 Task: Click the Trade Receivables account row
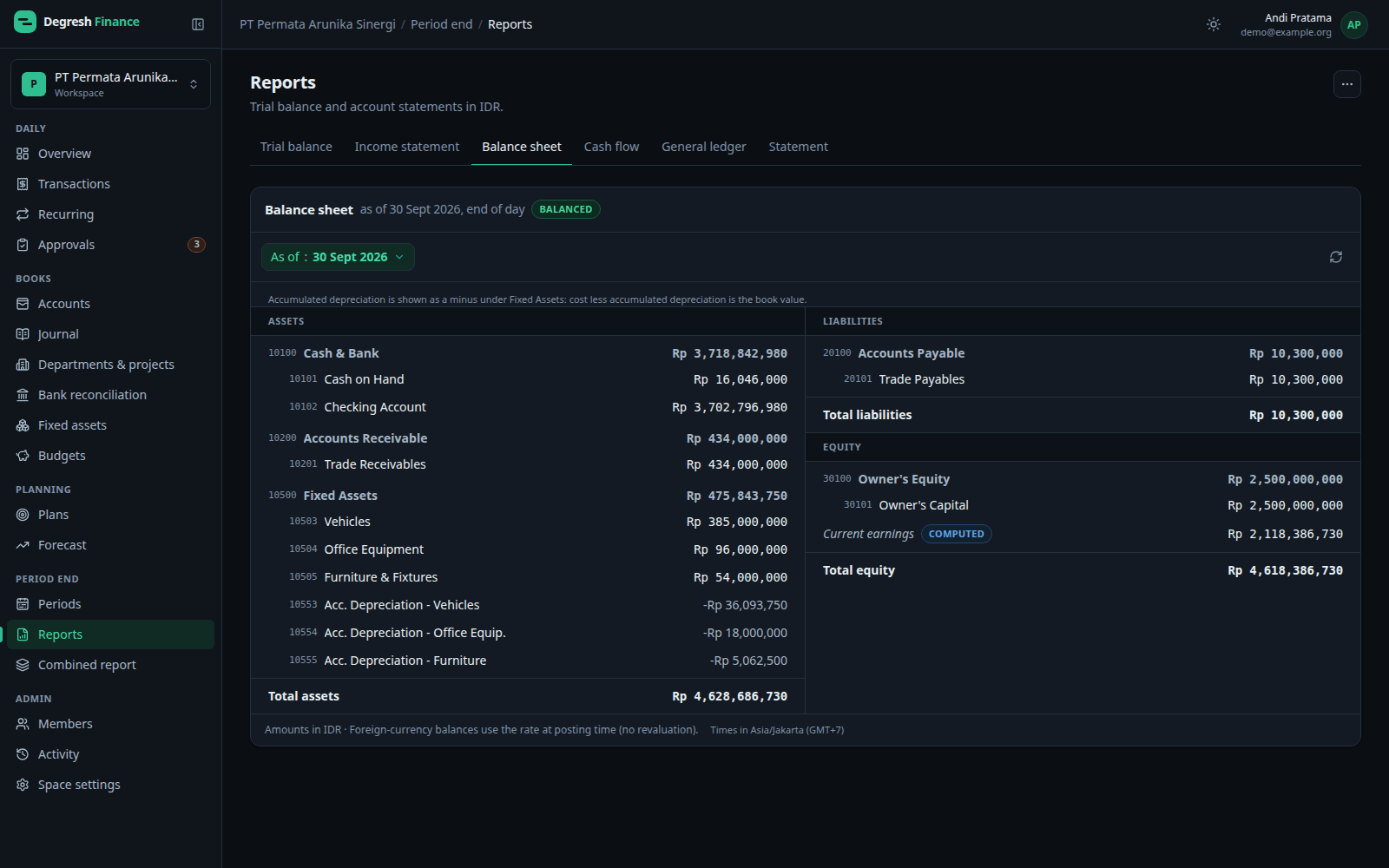pos(528,464)
